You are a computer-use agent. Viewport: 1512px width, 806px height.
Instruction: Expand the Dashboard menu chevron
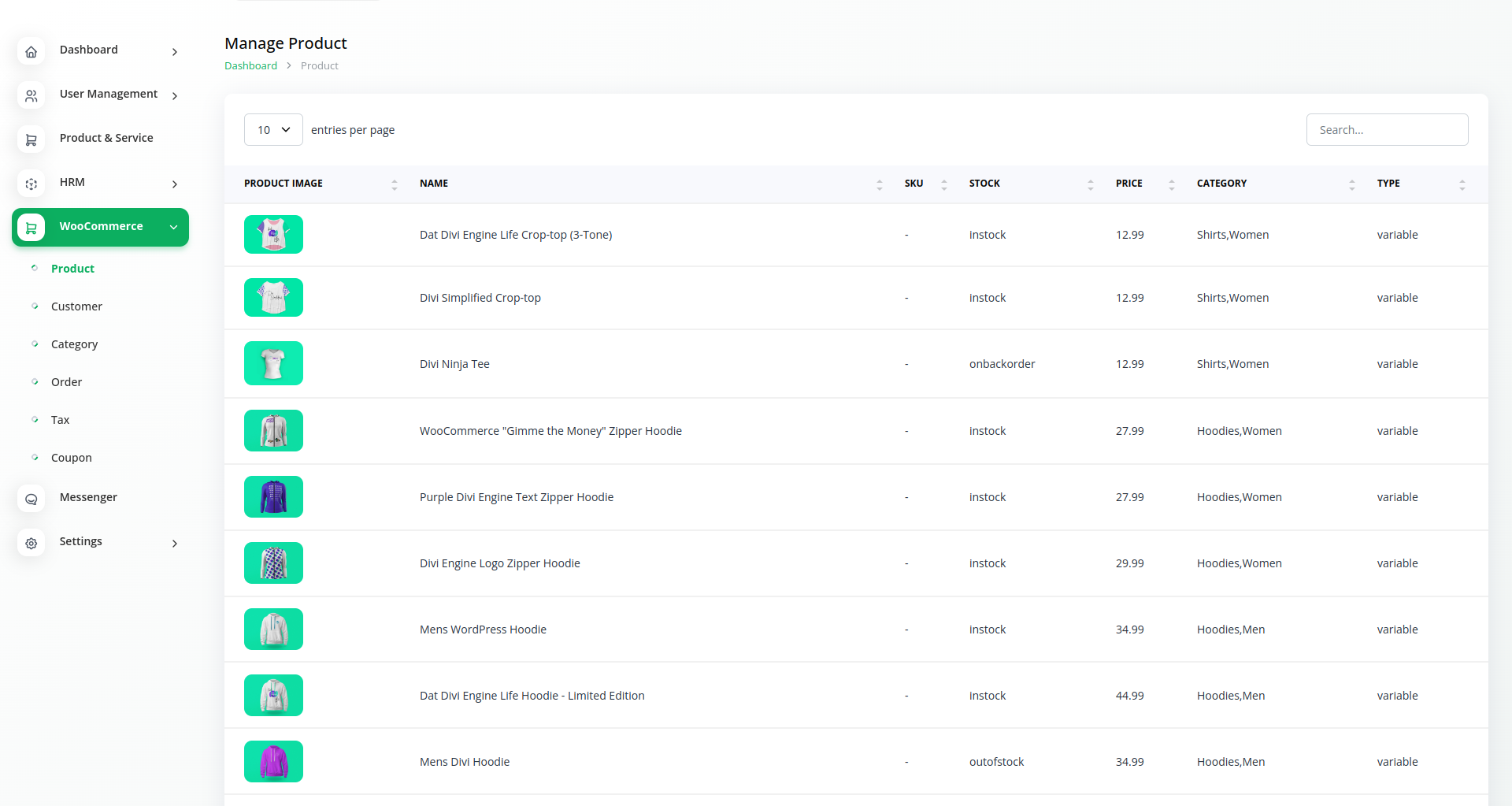click(x=175, y=52)
